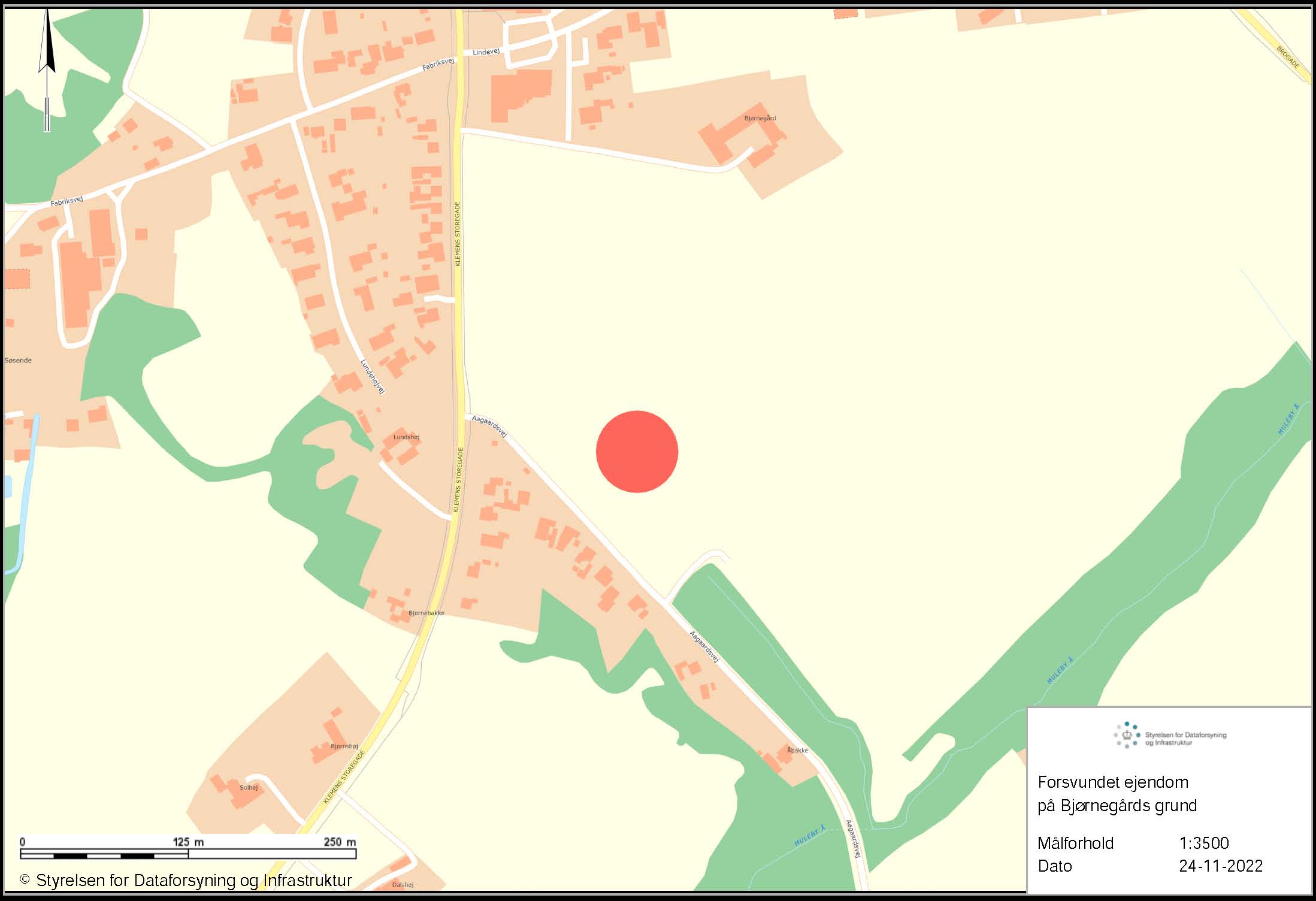Screen dimensions: 1316x901
Task: Click the Dalshøj place label
Action: pos(403,884)
